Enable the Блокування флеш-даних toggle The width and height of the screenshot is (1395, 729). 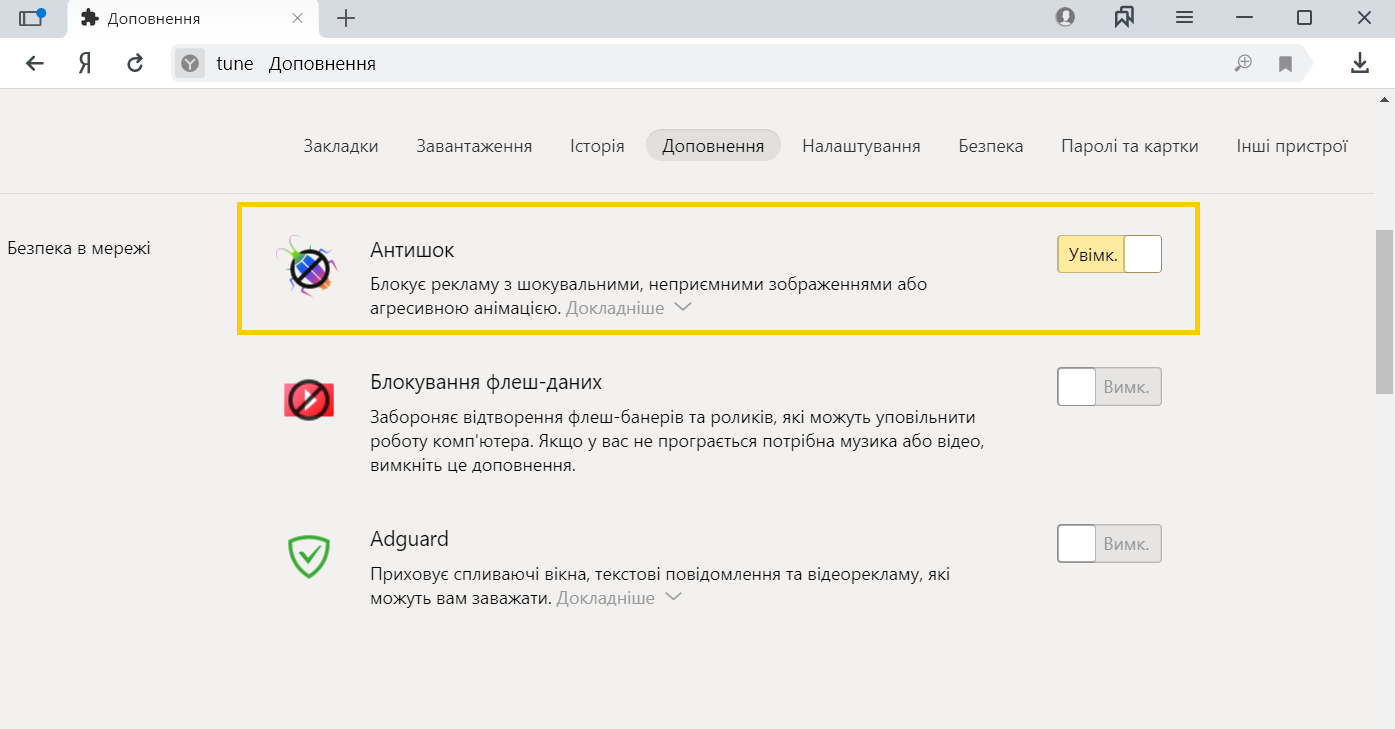(x=1109, y=386)
